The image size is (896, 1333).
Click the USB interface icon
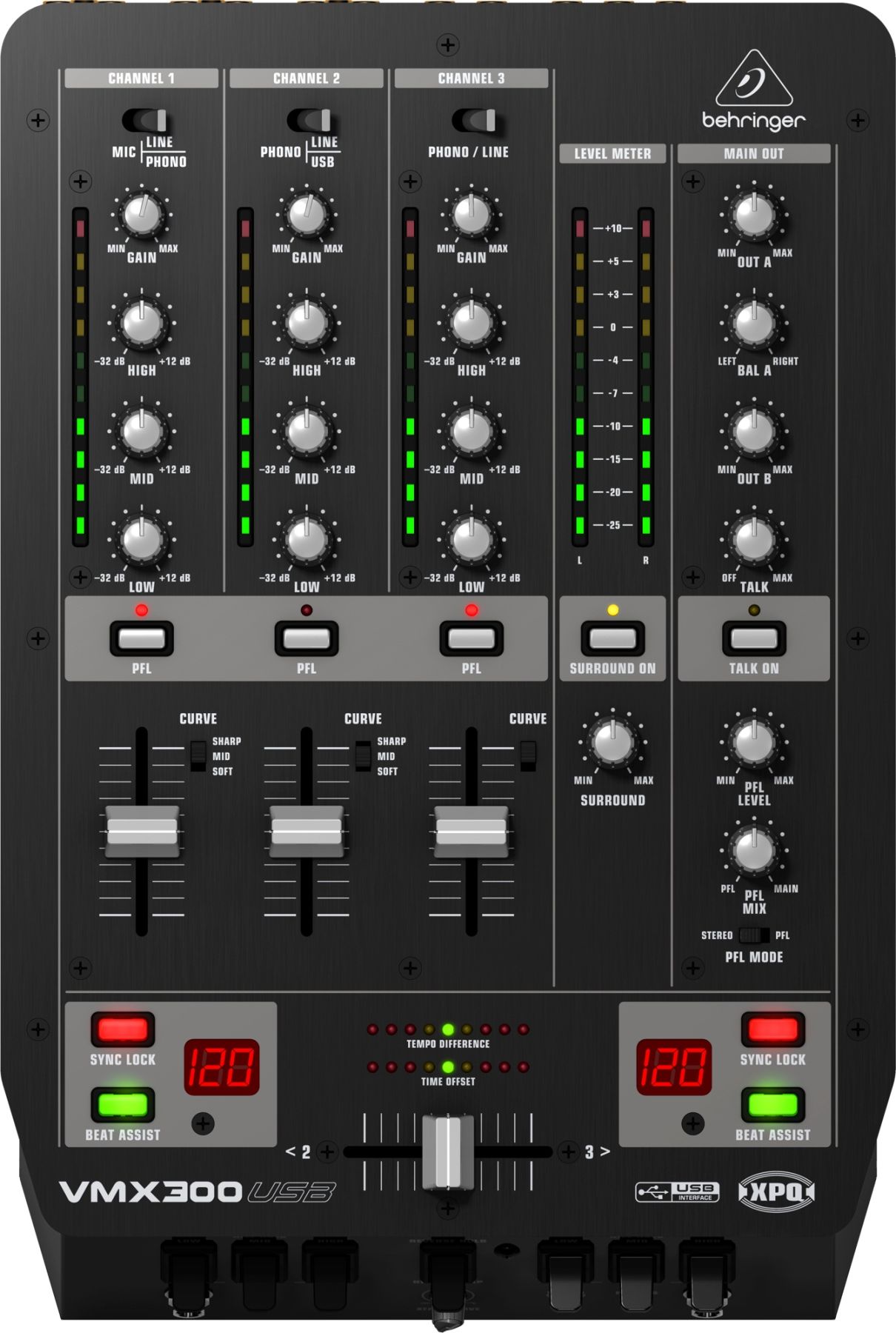[677, 1192]
